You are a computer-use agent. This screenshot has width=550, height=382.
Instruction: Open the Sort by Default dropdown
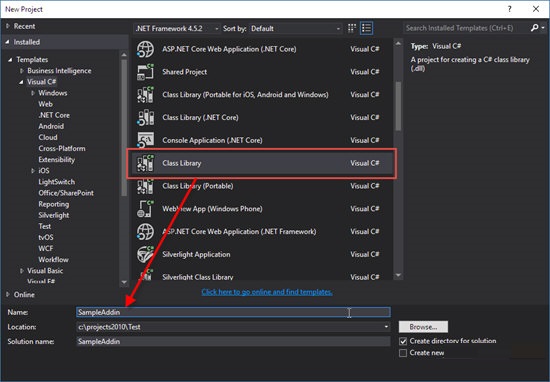[295, 28]
